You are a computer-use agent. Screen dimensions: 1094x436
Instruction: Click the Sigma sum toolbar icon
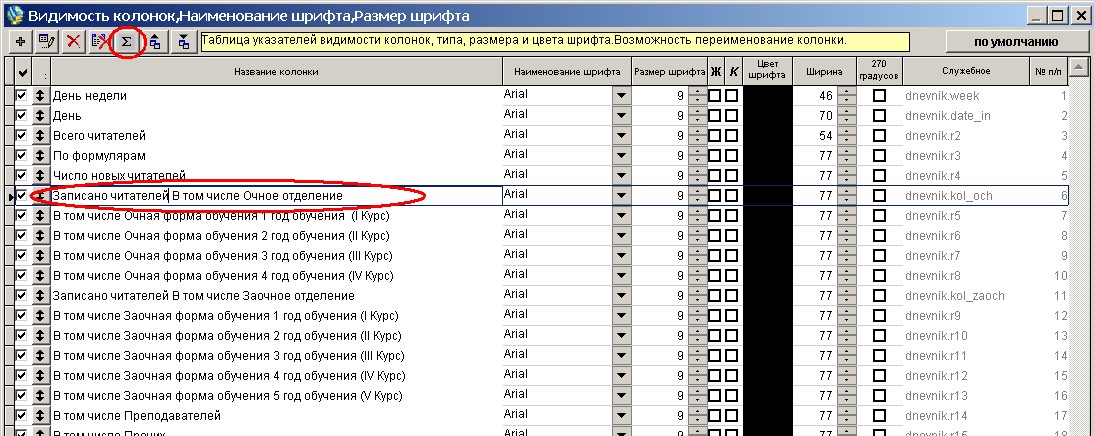coord(126,42)
